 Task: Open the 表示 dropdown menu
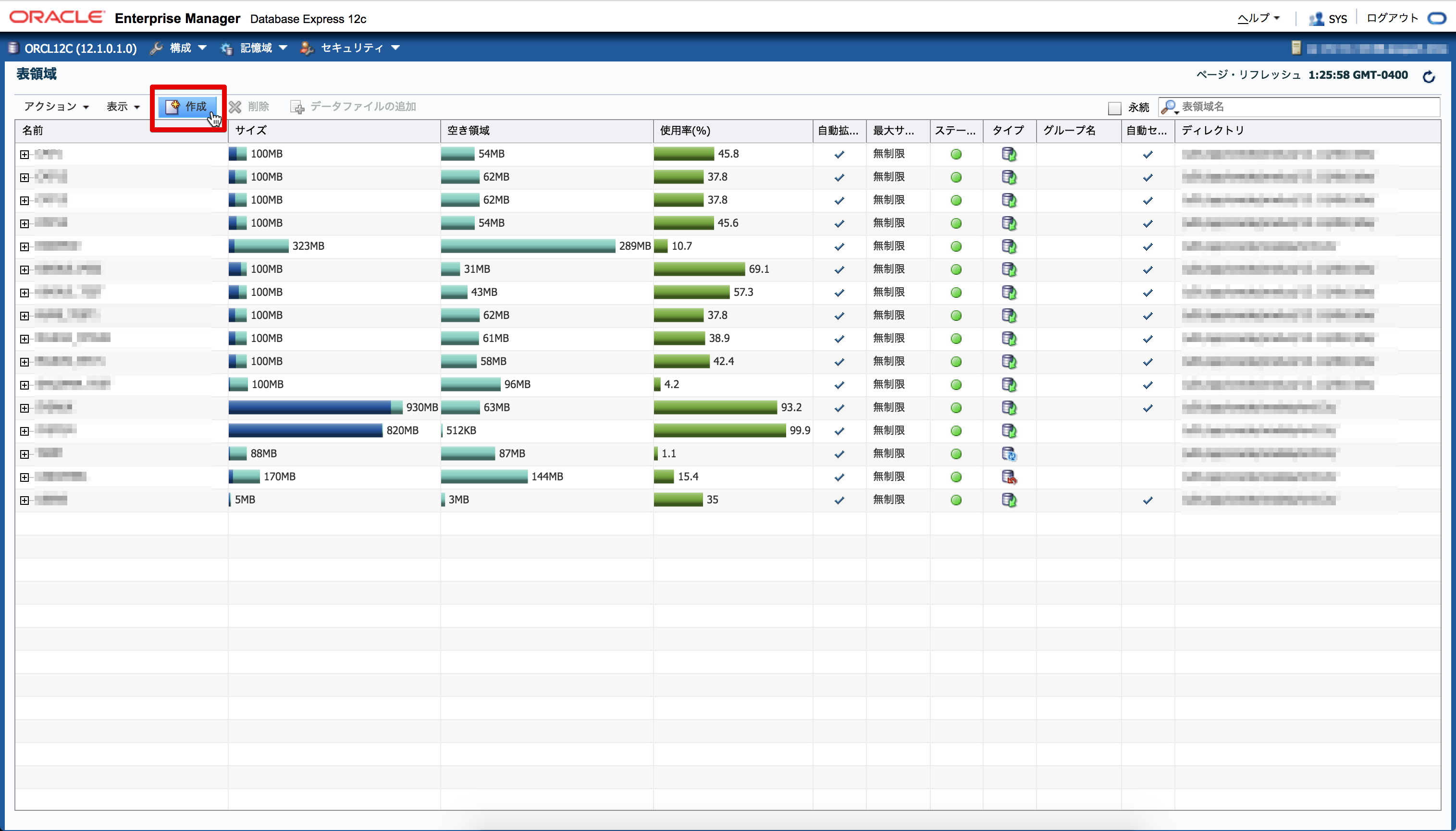(x=123, y=107)
